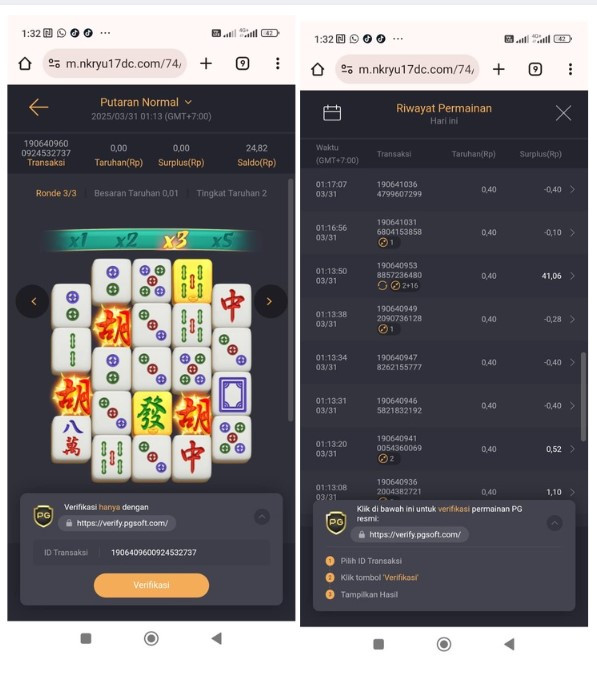597x691 pixels.
Task: Close the Riwayat Permainan panel
Action: point(563,113)
